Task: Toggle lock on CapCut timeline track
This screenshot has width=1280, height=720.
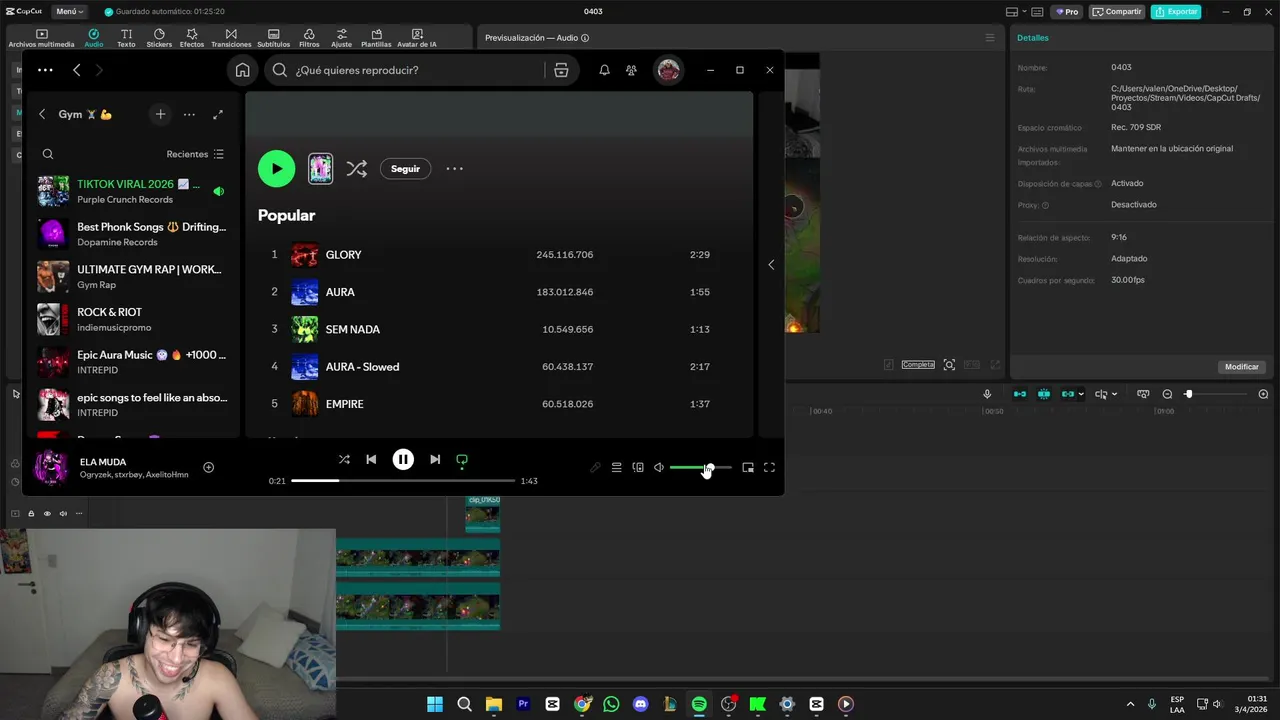Action: click(x=31, y=513)
